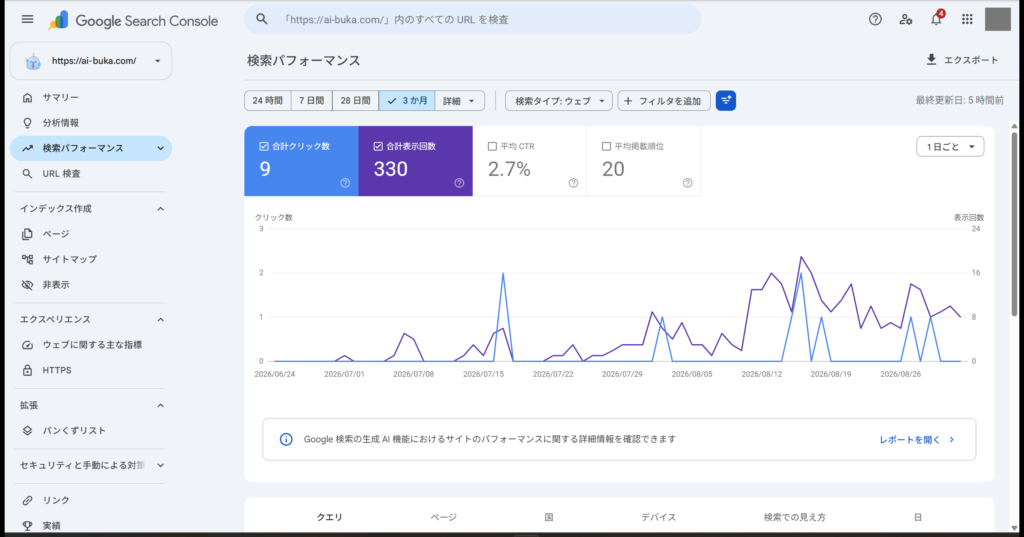
Task: Open users and settings icon
Action: (906, 20)
